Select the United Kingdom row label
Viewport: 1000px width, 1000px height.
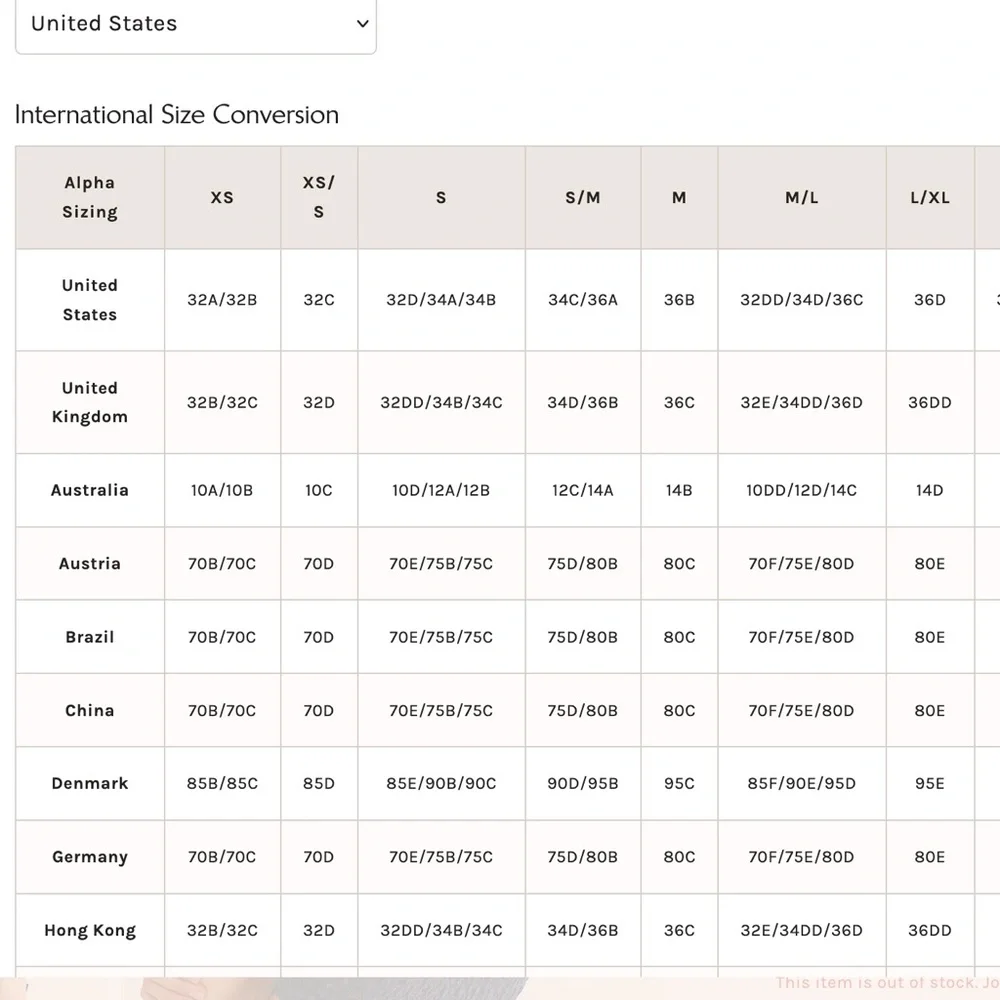click(x=90, y=402)
